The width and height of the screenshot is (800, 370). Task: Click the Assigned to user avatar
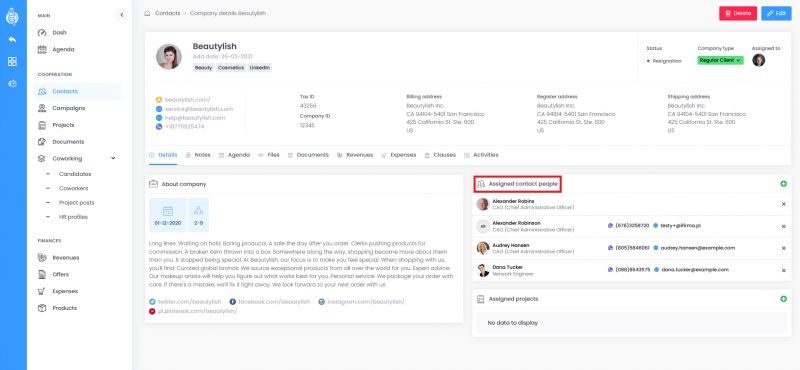point(759,60)
